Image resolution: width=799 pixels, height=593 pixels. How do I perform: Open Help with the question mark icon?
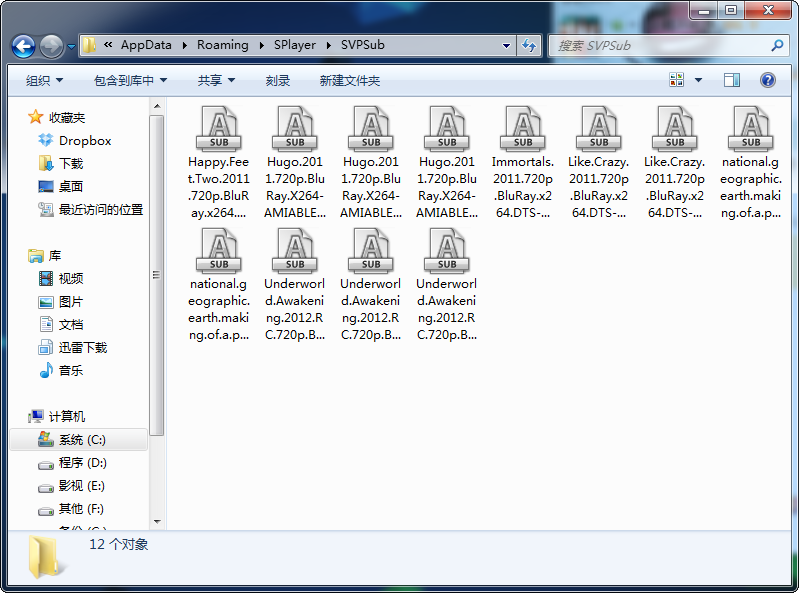(x=767, y=80)
